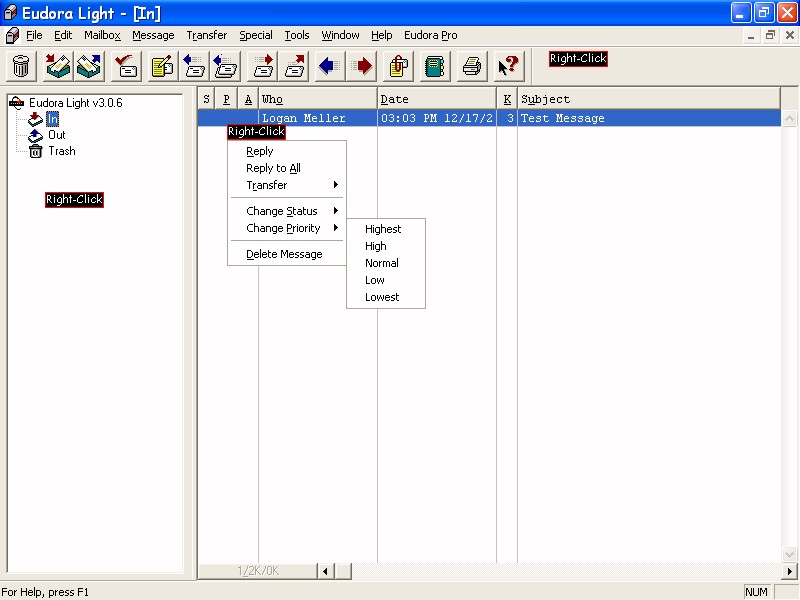
Task: Choose Reply in the context menu
Action: click(x=287, y=152)
